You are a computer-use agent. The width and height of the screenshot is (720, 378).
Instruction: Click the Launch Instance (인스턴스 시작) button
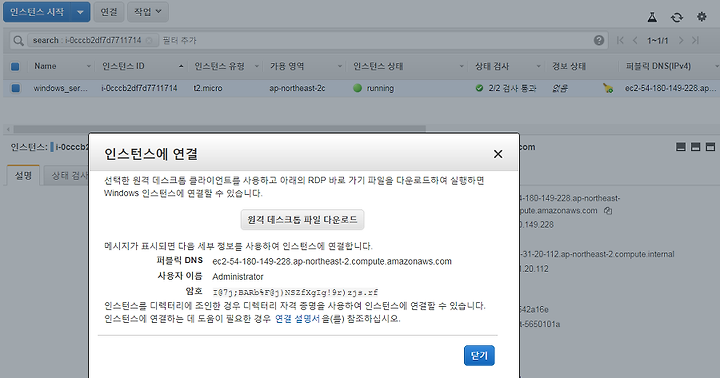[x=37, y=12]
